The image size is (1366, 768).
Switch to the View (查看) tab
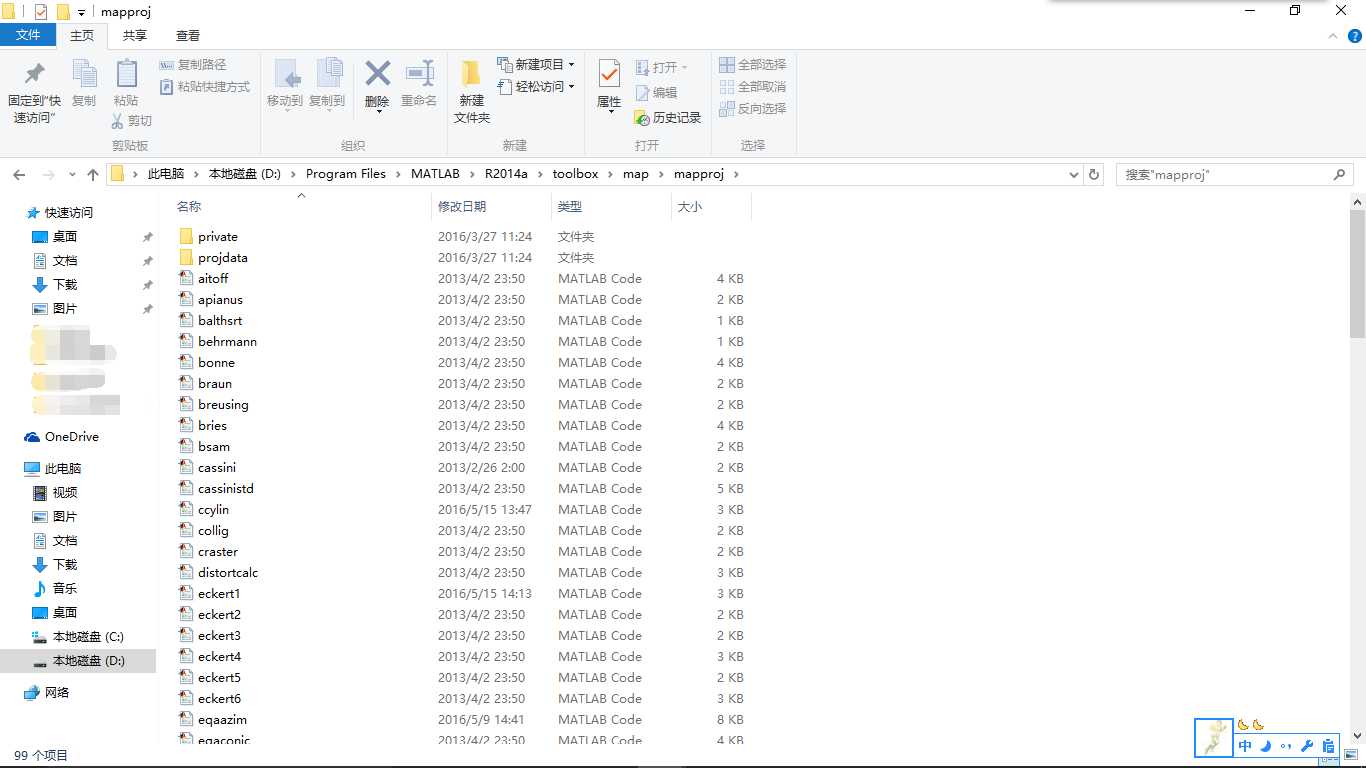pos(188,35)
